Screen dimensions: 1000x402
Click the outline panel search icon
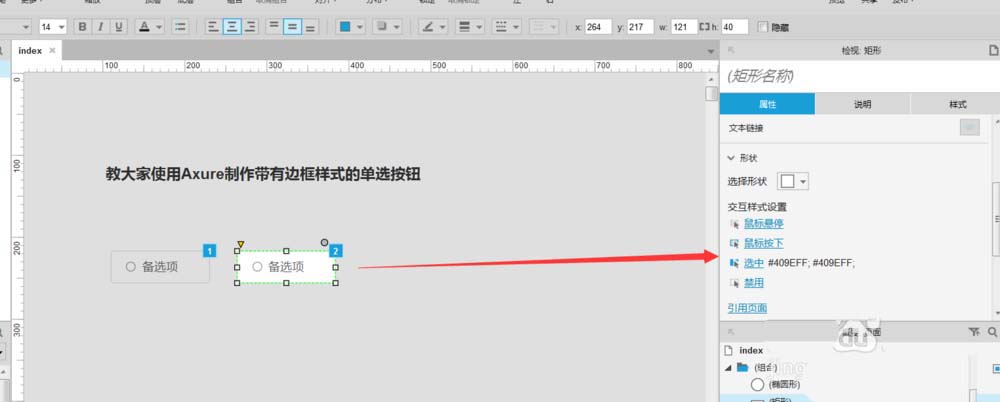pyautogui.click(x=992, y=332)
